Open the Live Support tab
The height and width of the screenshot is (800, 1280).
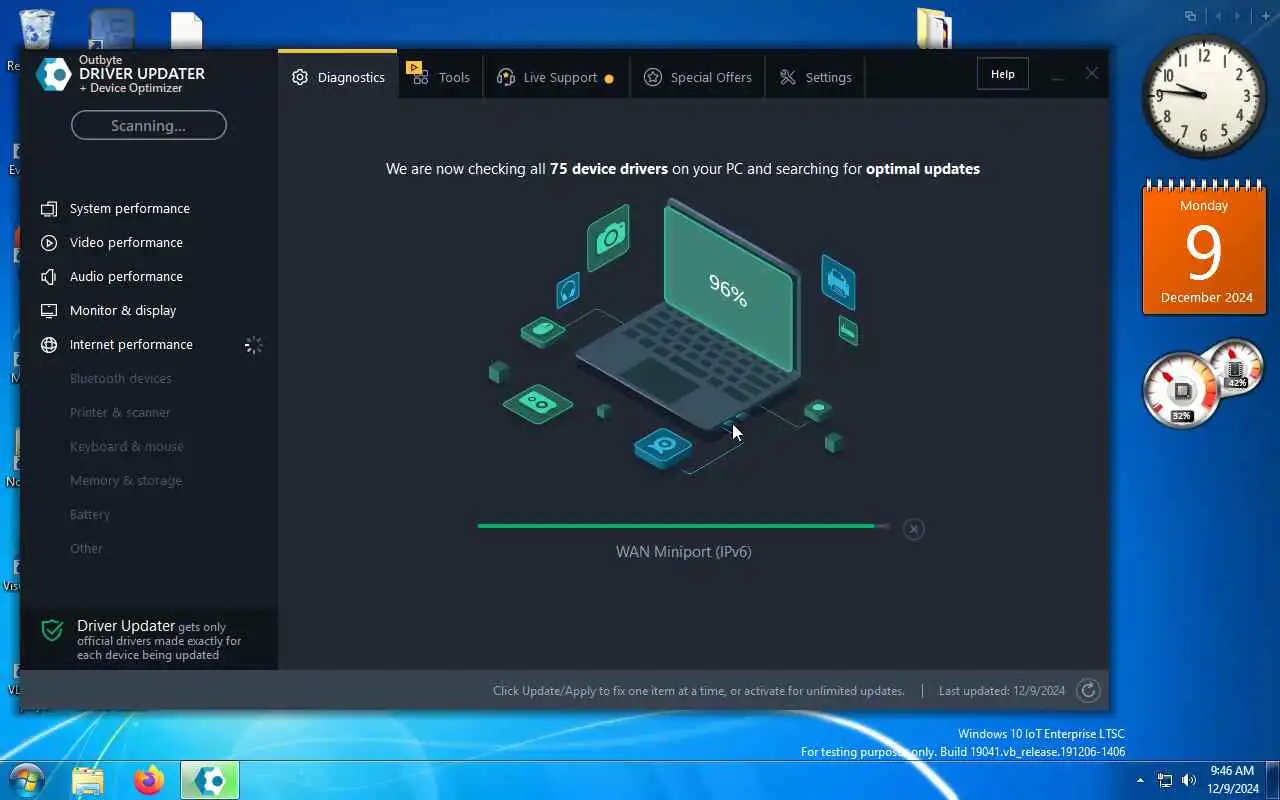(x=556, y=77)
